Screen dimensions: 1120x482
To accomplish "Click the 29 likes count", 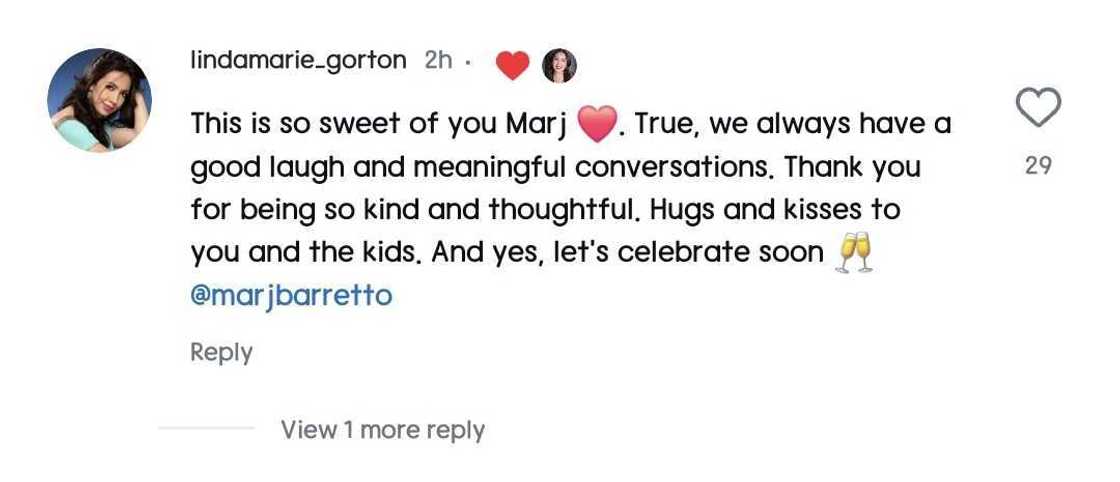I will coord(1038,166).
